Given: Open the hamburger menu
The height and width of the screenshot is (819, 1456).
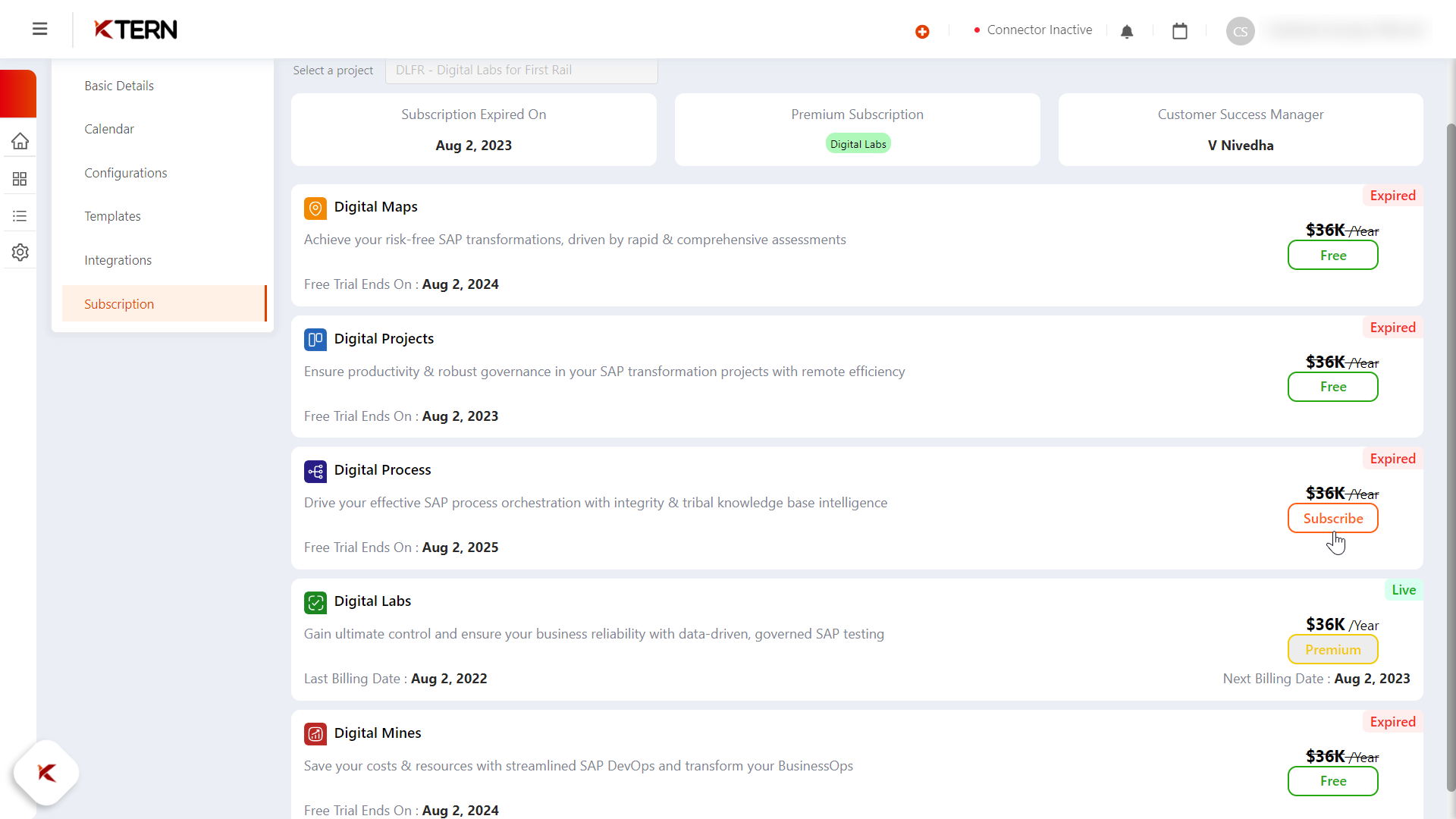Looking at the screenshot, I should (40, 29).
